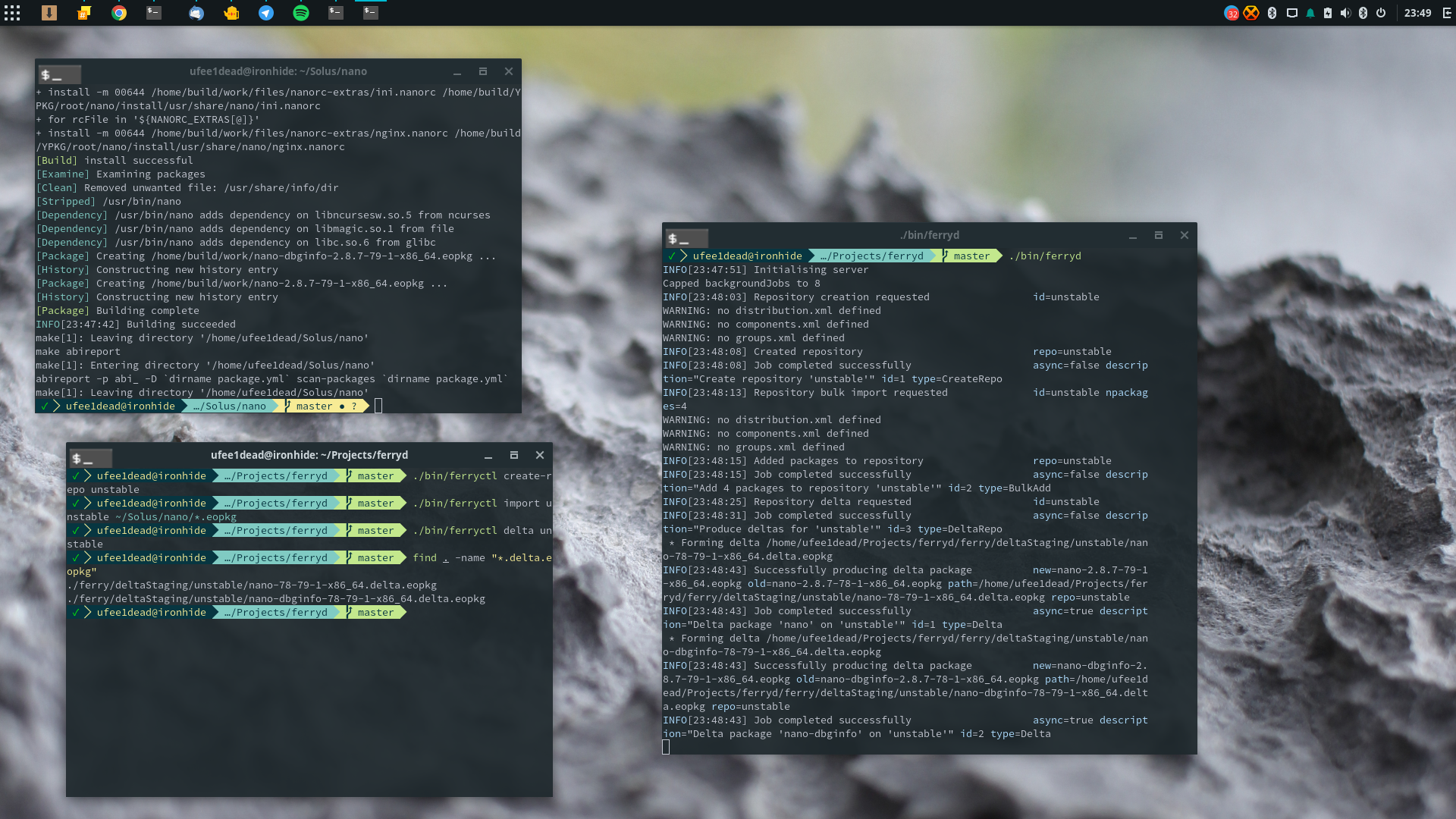The width and height of the screenshot is (1456, 819).
Task: Click '…/Solus/nano' path segment in prompt
Action: pyautogui.click(x=230, y=406)
